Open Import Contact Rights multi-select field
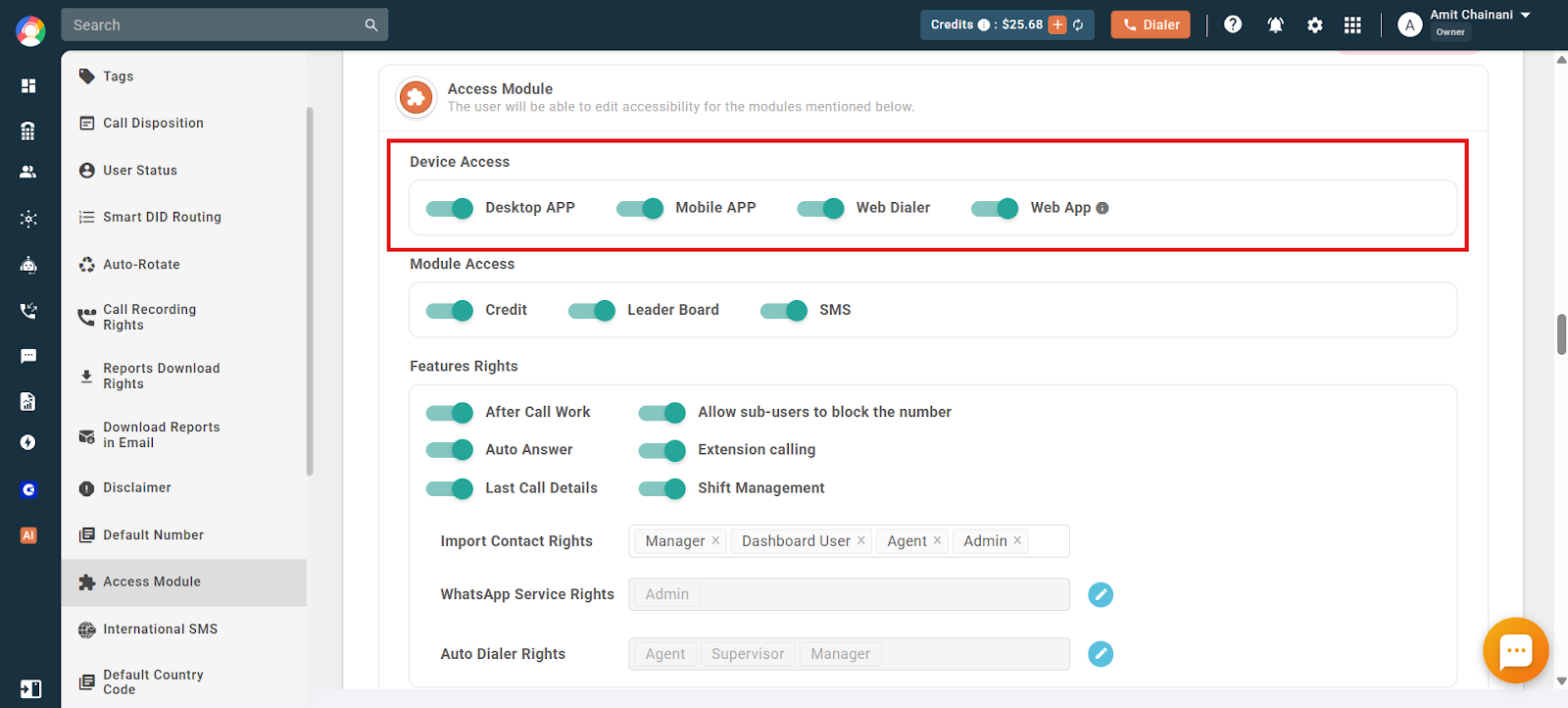 point(849,541)
